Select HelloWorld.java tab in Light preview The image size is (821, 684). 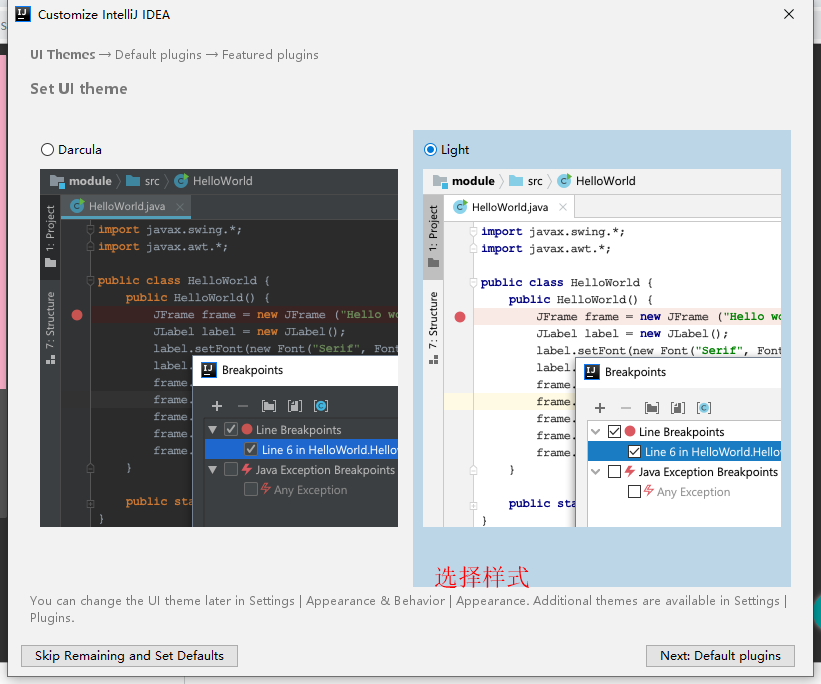(x=509, y=207)
